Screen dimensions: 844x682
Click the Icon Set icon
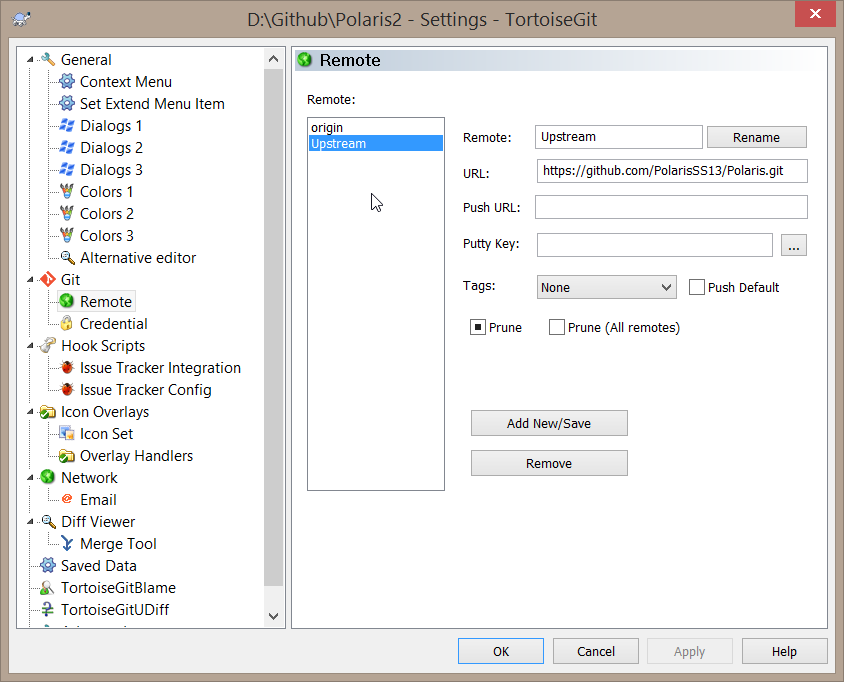(67, 433)
